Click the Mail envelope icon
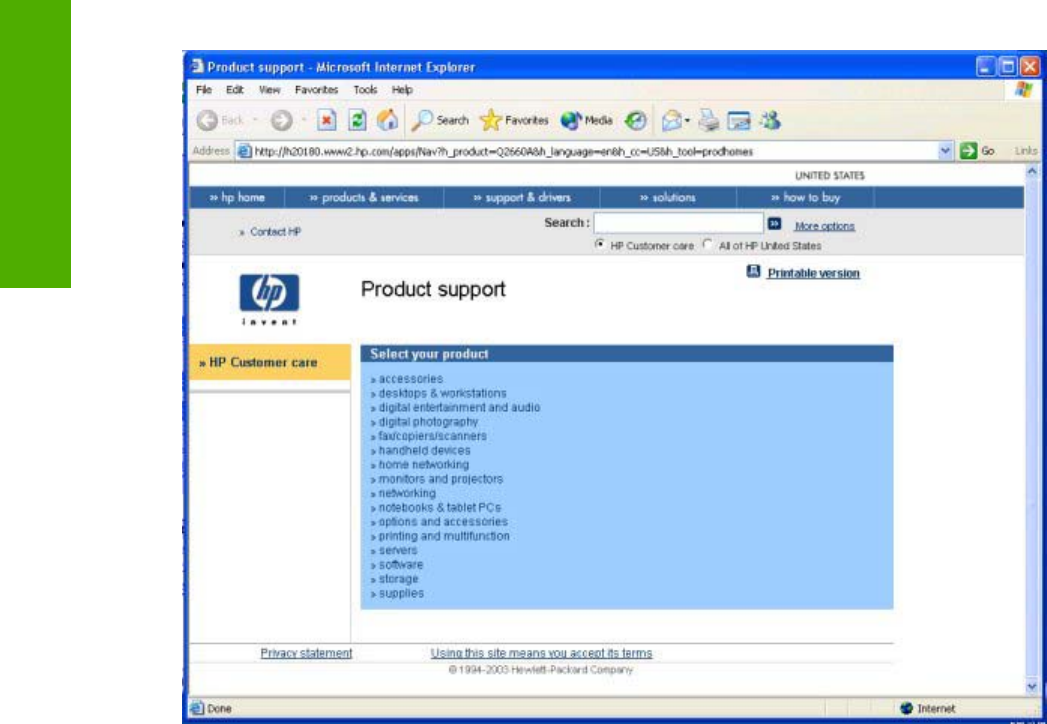The image size is (1047, 724). [x=672, y=121]
